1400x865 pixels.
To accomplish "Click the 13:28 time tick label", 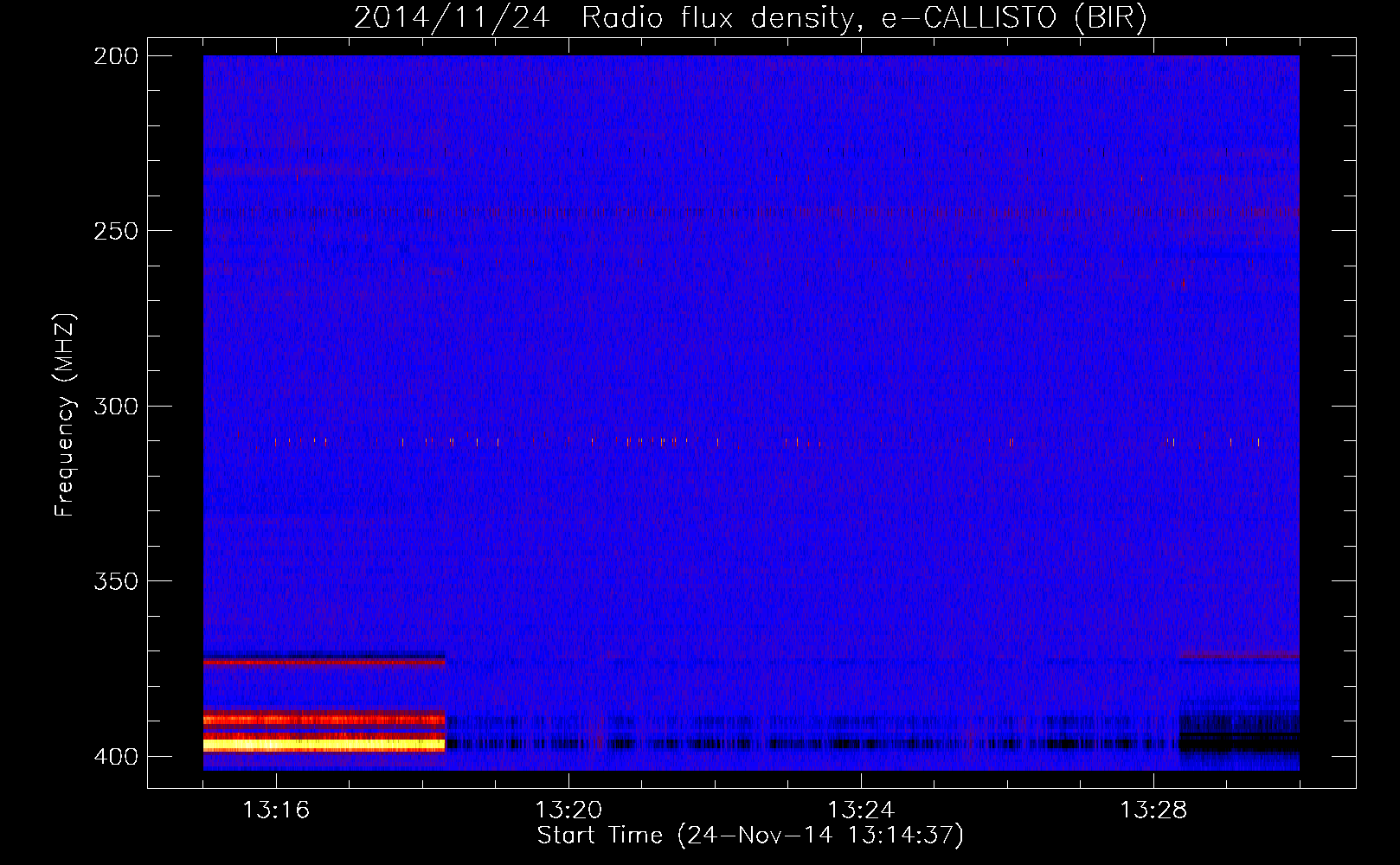I will 1153,810.
